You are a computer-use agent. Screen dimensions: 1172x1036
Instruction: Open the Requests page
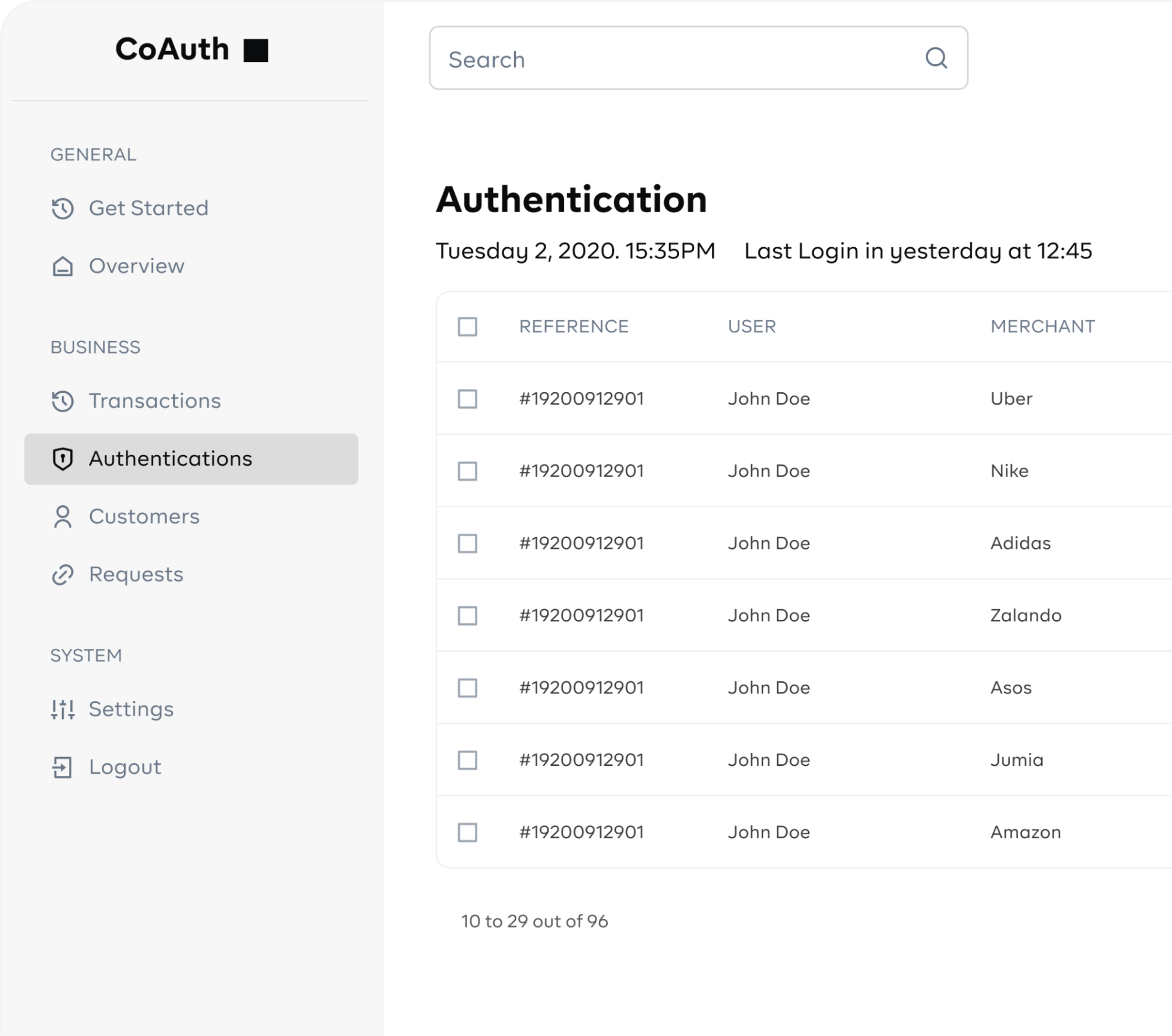click(136, 574)
